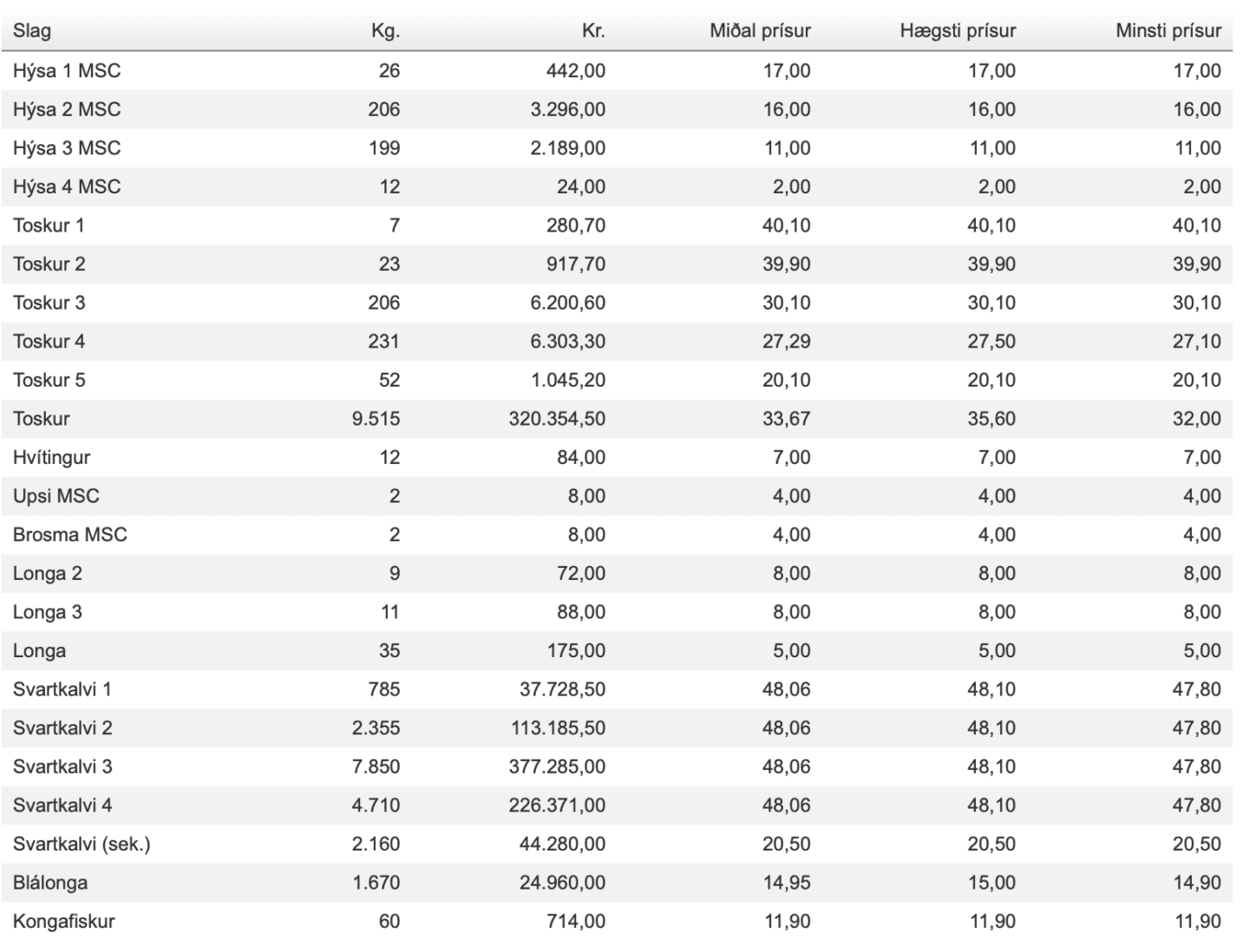Sort by the Kg. column header
Viewport: 1249px width, 952px height.
click(x=385, y=31)
